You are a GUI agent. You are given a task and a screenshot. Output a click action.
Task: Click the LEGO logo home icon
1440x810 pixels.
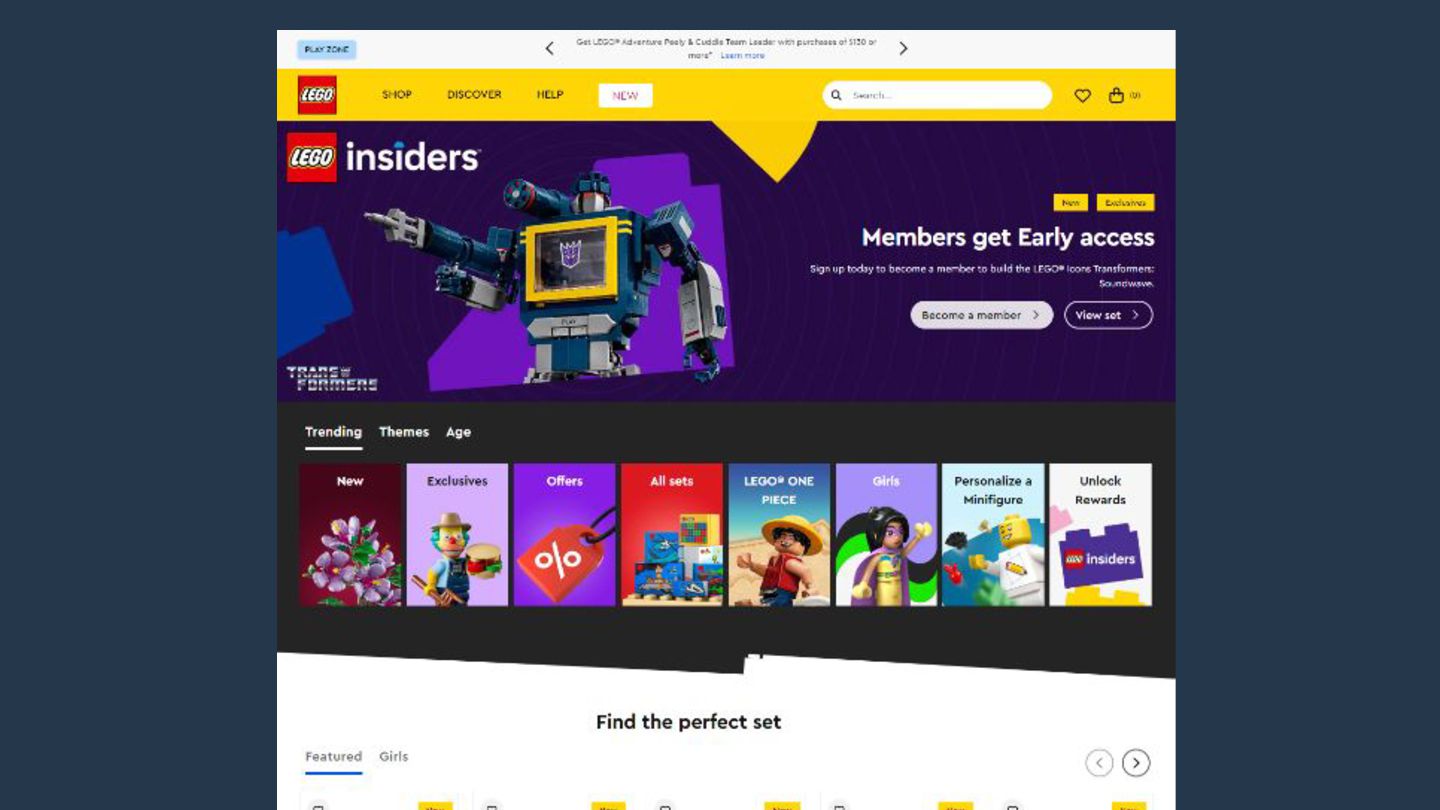tap(317, 95)
